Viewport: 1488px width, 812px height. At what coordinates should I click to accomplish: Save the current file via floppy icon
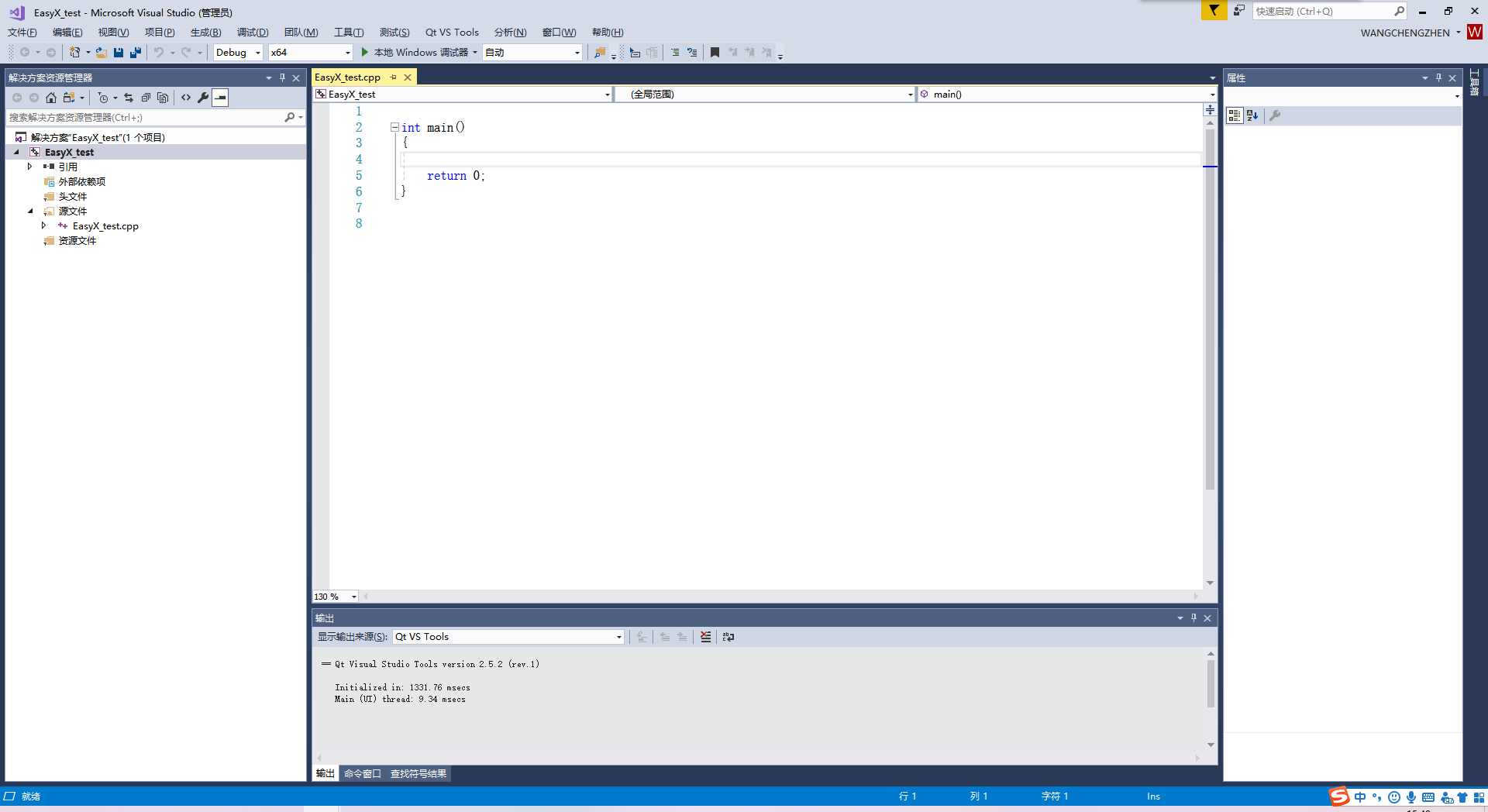(x=119, y=52)
